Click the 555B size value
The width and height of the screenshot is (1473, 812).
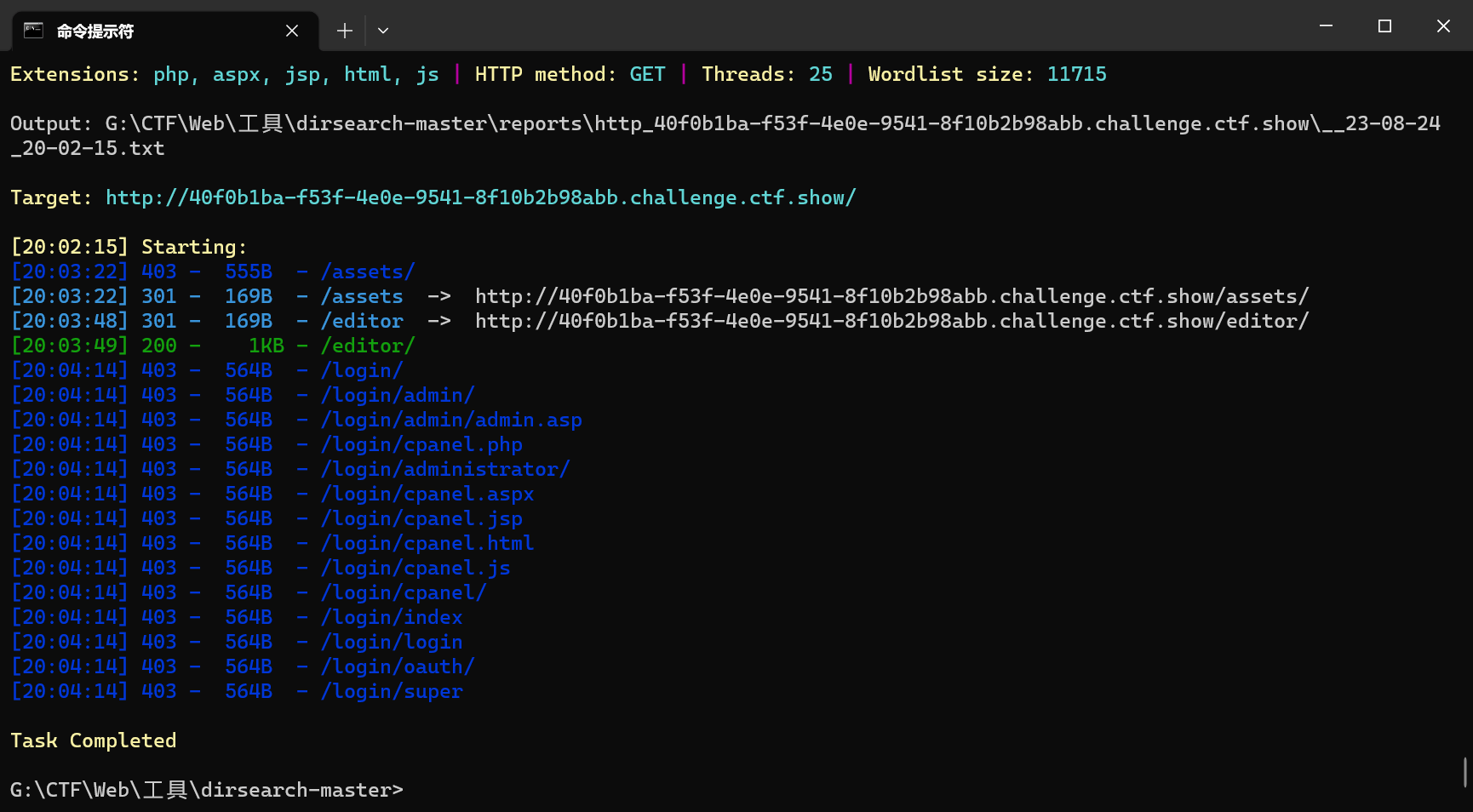249,272
